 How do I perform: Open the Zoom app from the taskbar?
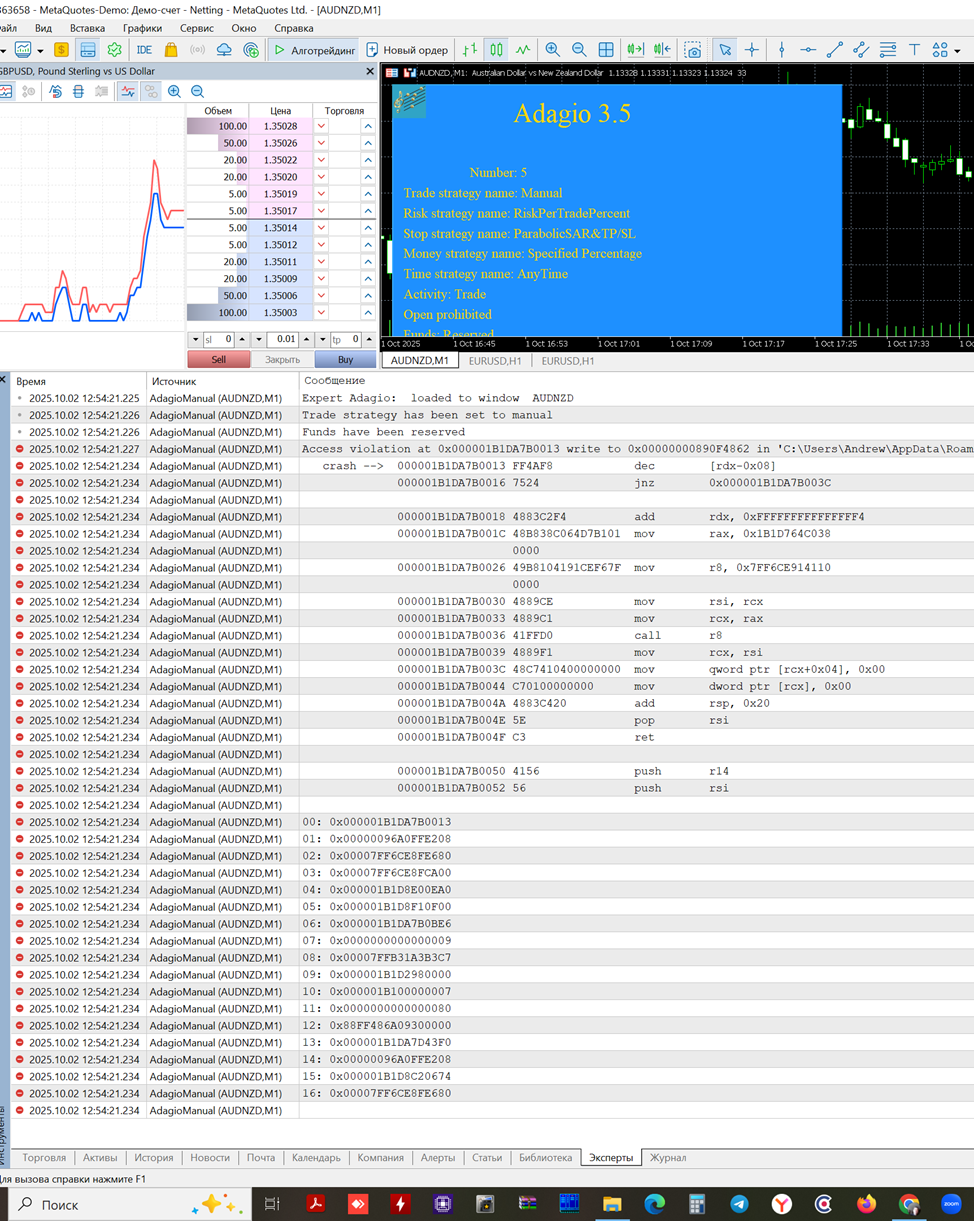pos(950,1204)
